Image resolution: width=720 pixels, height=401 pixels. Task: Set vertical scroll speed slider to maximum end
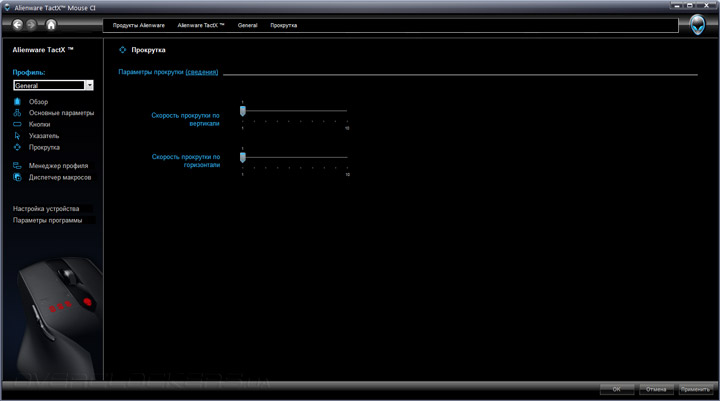pyautogui.click(x=347, y=111)
